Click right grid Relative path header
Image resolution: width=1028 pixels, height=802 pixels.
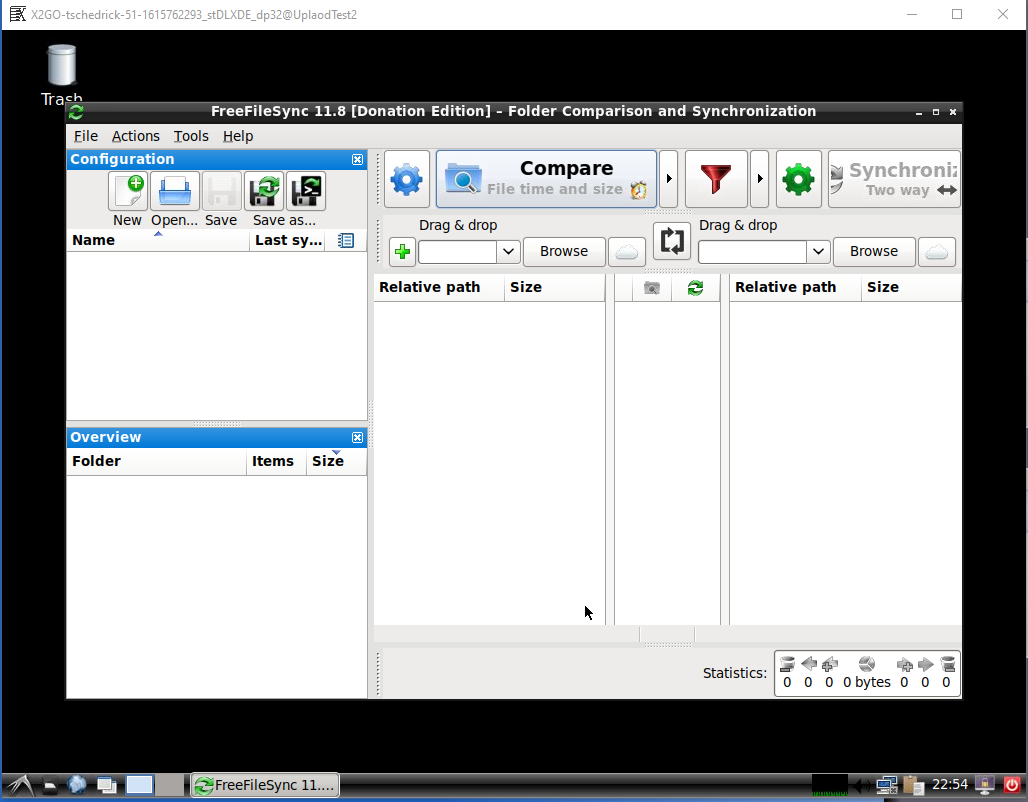click(x=795, y=288)
